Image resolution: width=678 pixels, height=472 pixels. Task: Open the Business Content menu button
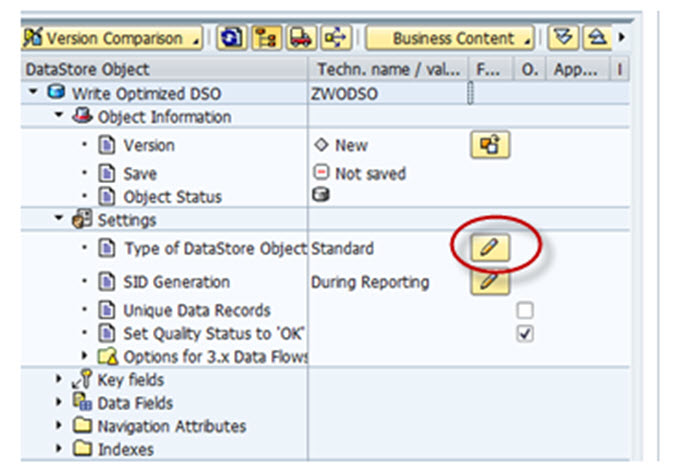pyautogui.click(x=452, y=39)
